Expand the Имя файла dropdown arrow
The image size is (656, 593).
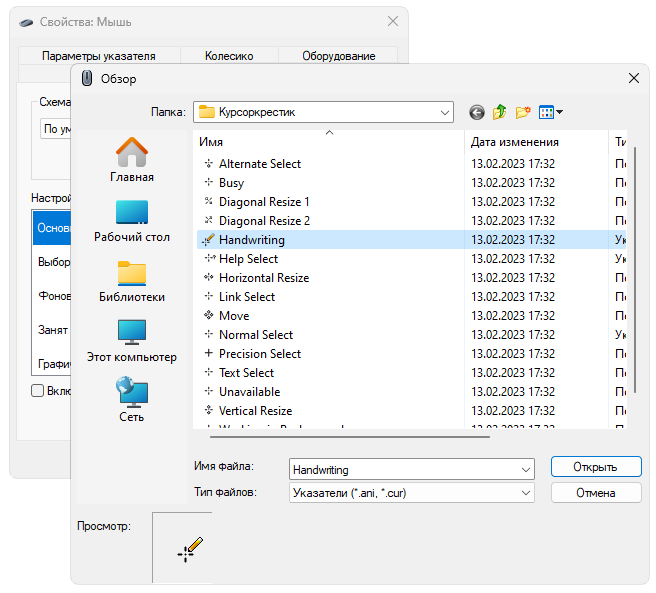(526, 470)
